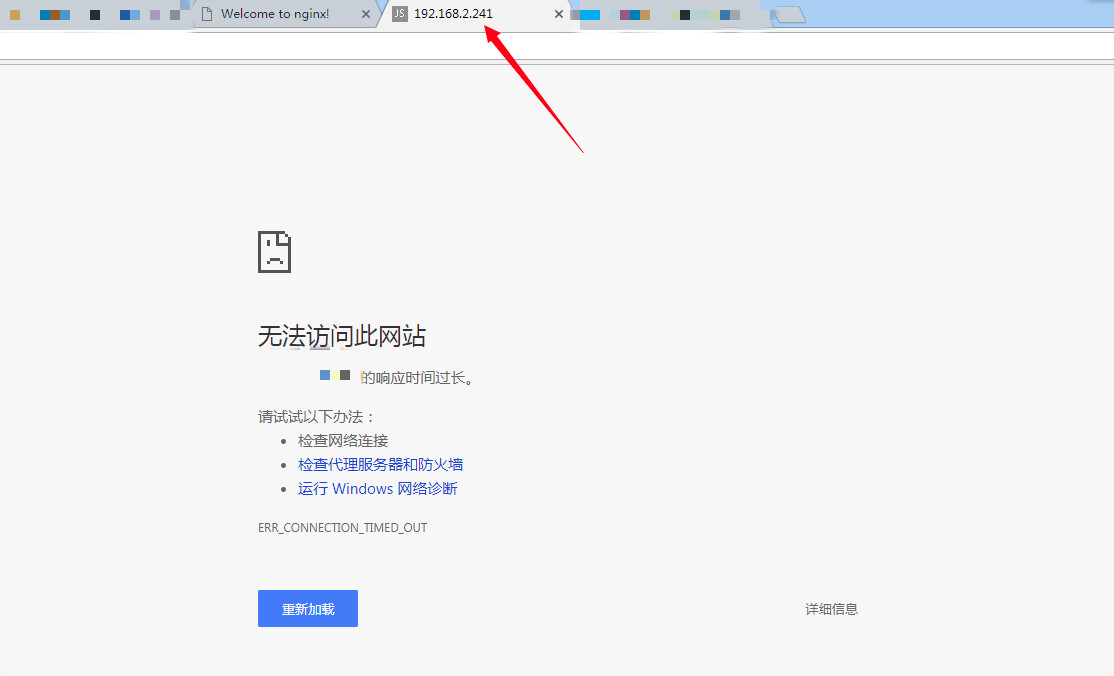Open a new browser tab
This screenshot has height=676, width=1114.
coord(789,13)
